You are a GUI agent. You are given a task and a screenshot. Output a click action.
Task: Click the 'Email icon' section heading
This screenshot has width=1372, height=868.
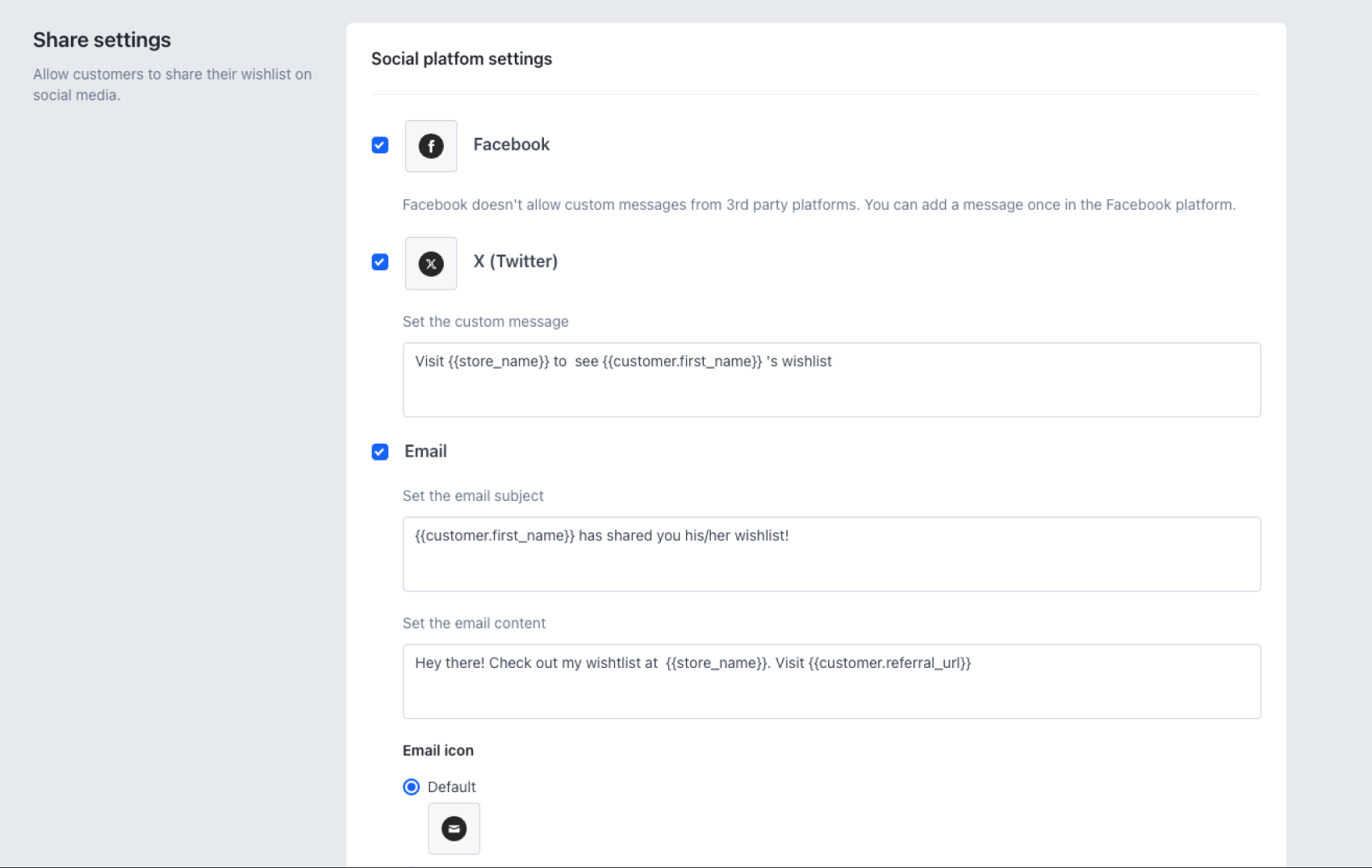[x=437, y=750]
